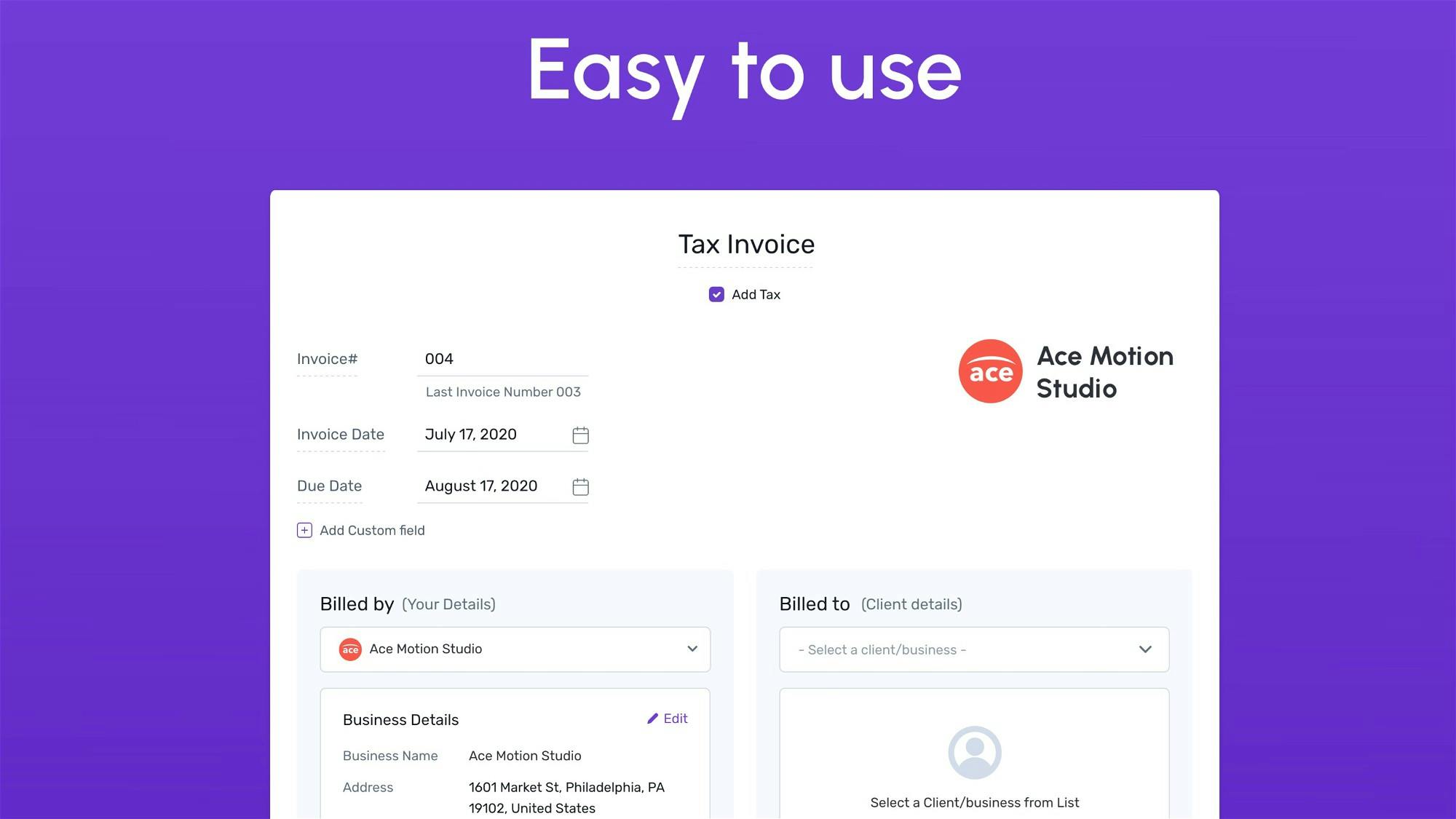Screen dimensions: 1456x819
Task: Click the Invoice number 004 field
Action: [495, 359]
